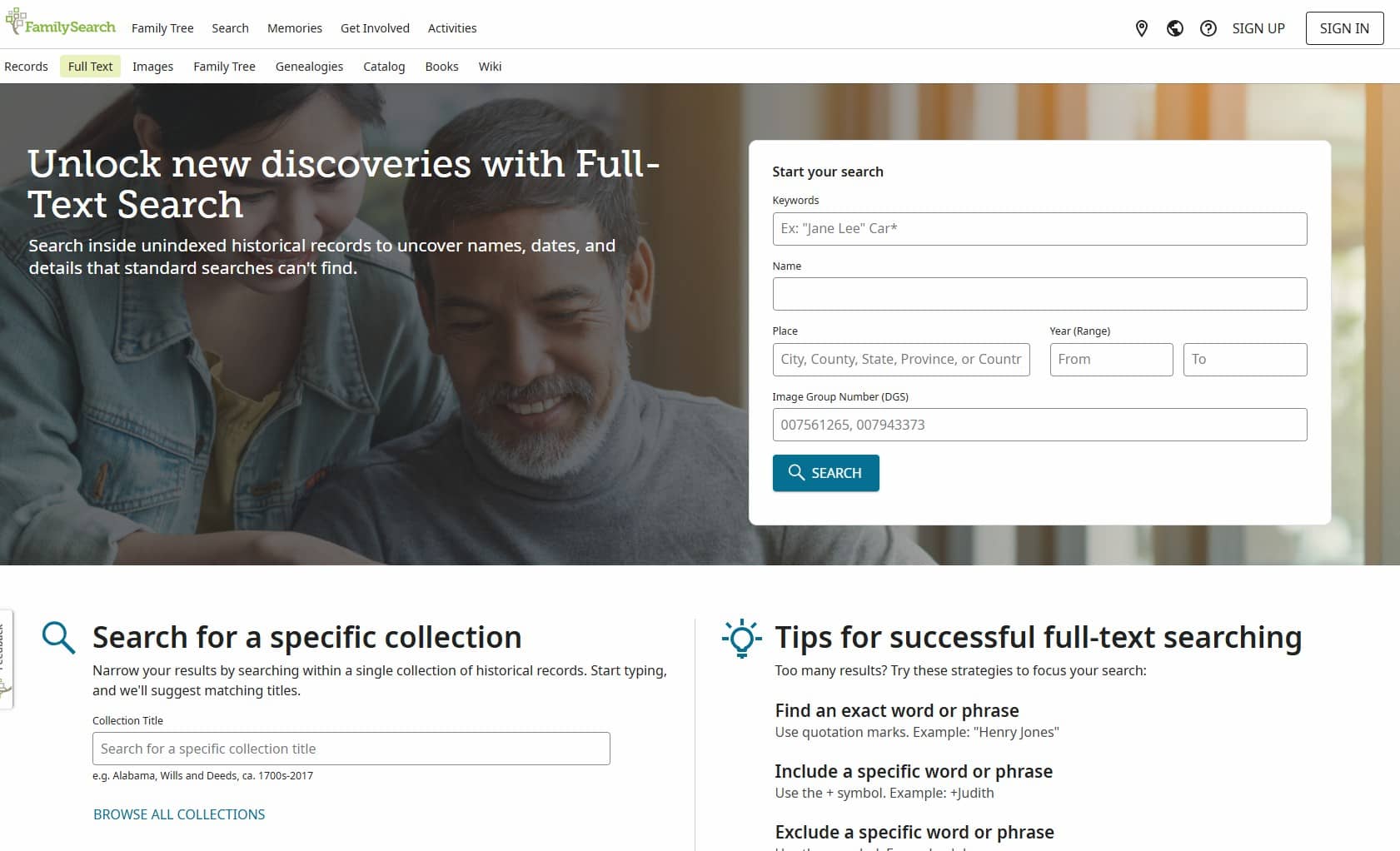Open the Family Tree top menu
This screenshot has width=1400, height=851.
click(x=162, y=28)
